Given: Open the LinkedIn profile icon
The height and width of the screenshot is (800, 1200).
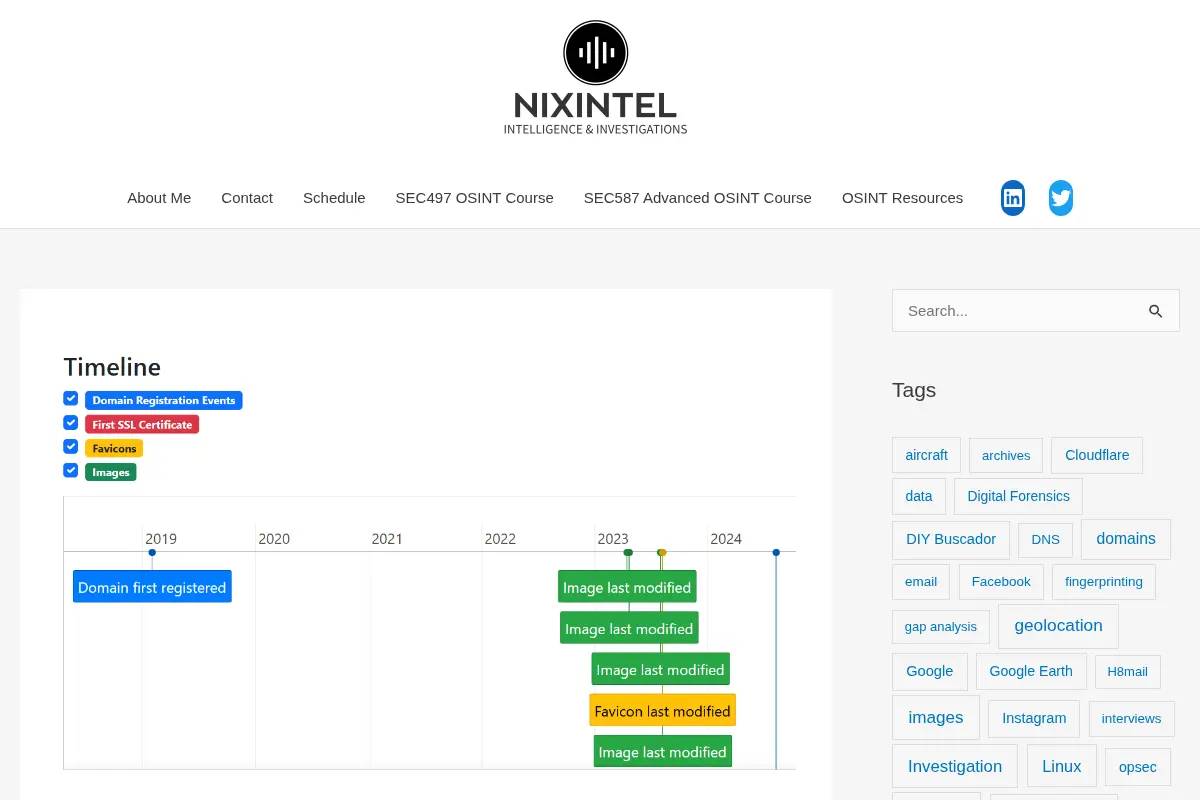Looking at the screenshot, I should [1013, 198].
